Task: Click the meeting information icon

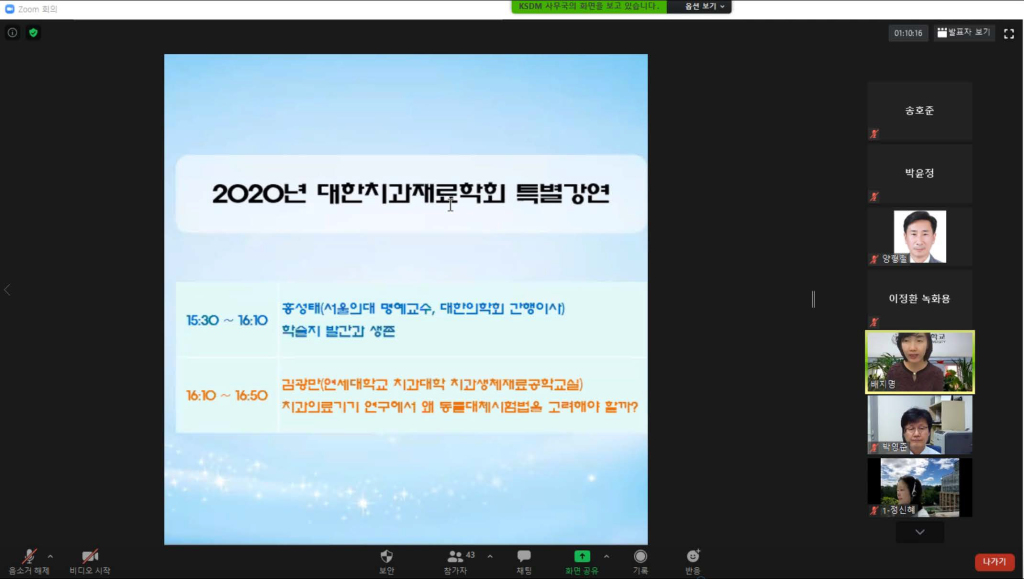Action: coord(13,32)
